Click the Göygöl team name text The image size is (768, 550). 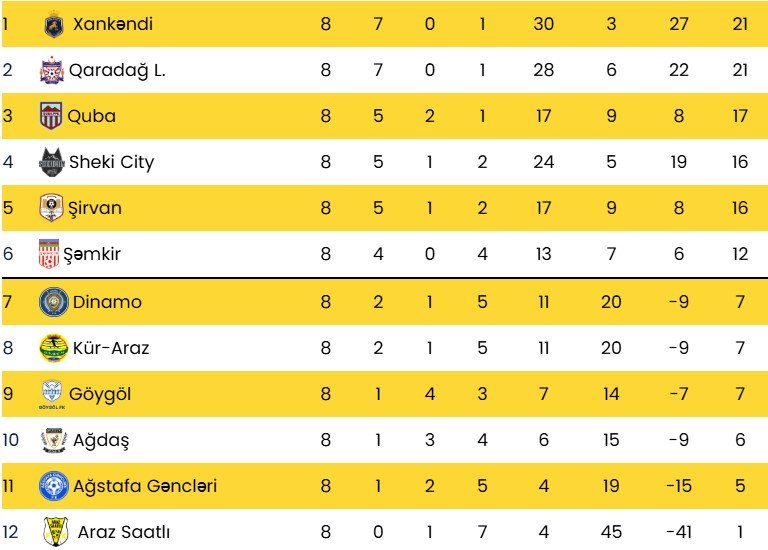click(100, 394)
